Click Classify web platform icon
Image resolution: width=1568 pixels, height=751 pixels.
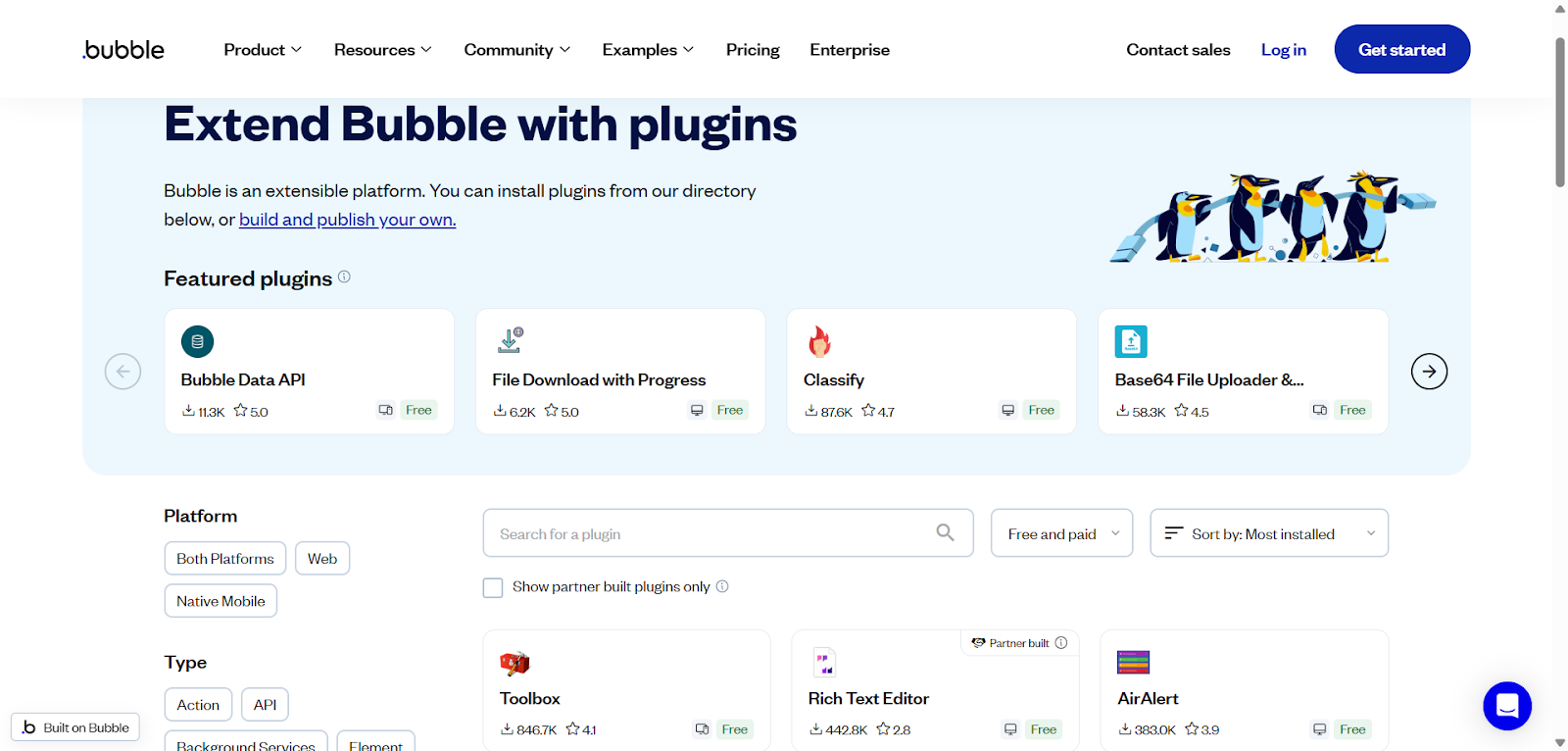pyautogui.click(x=1007, y=410)
